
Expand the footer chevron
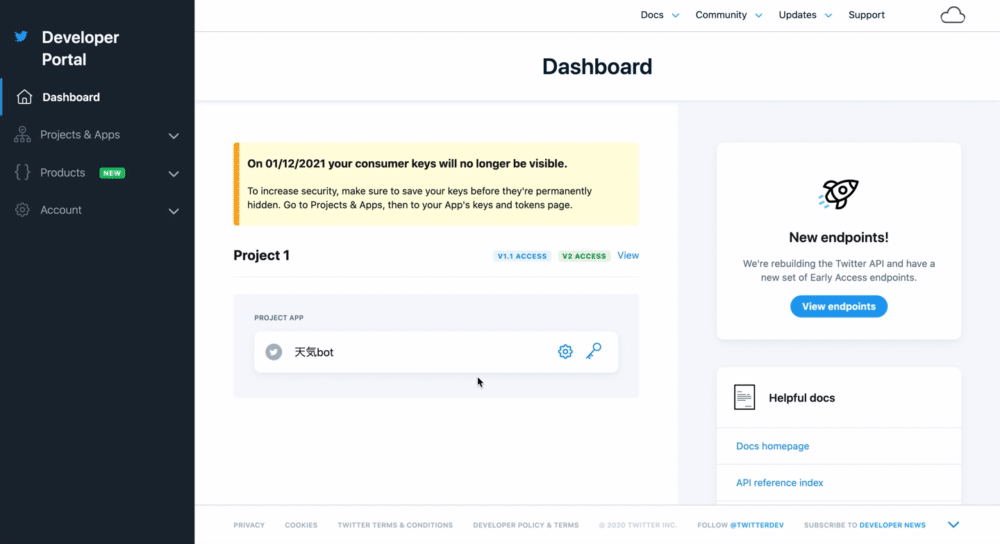[953, 525]
